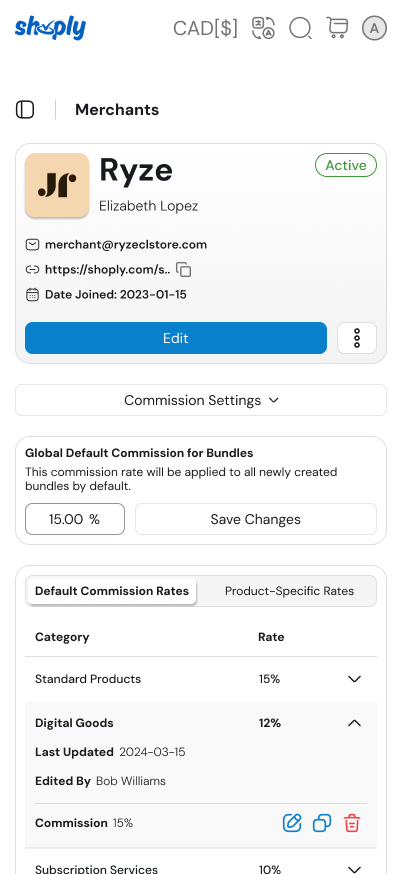This screenshot has width=402, height=874.
Task: Click Save Changes button
Action: coord(255,519)
